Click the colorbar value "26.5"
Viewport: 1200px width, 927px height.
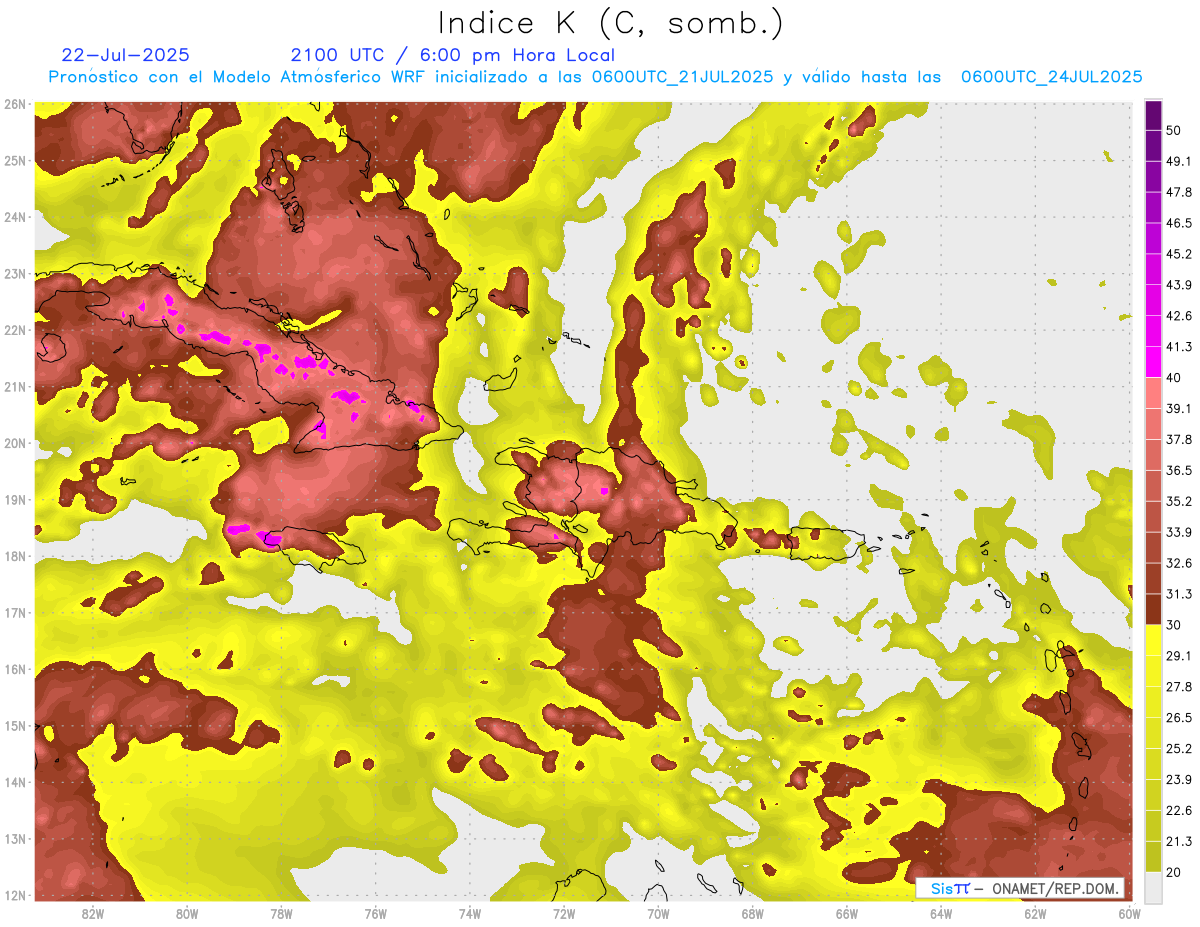click(1178, 717)
